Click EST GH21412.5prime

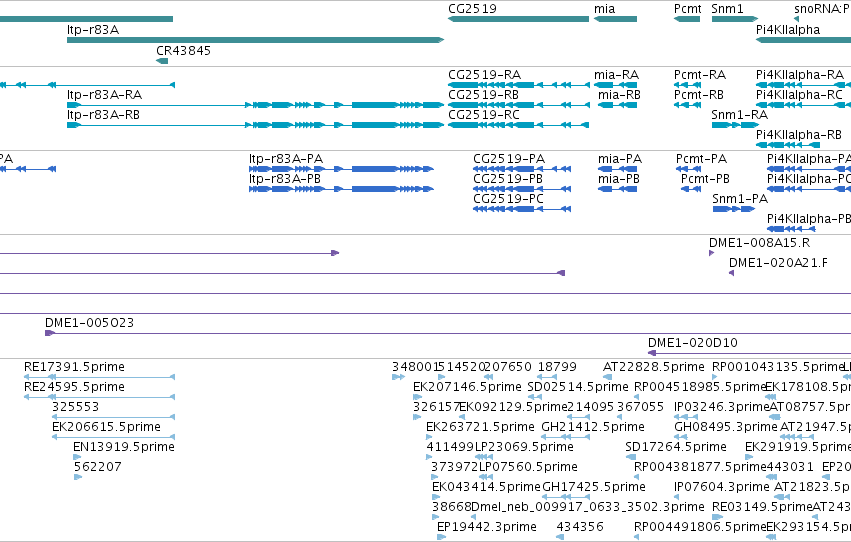tap(593, 426)
